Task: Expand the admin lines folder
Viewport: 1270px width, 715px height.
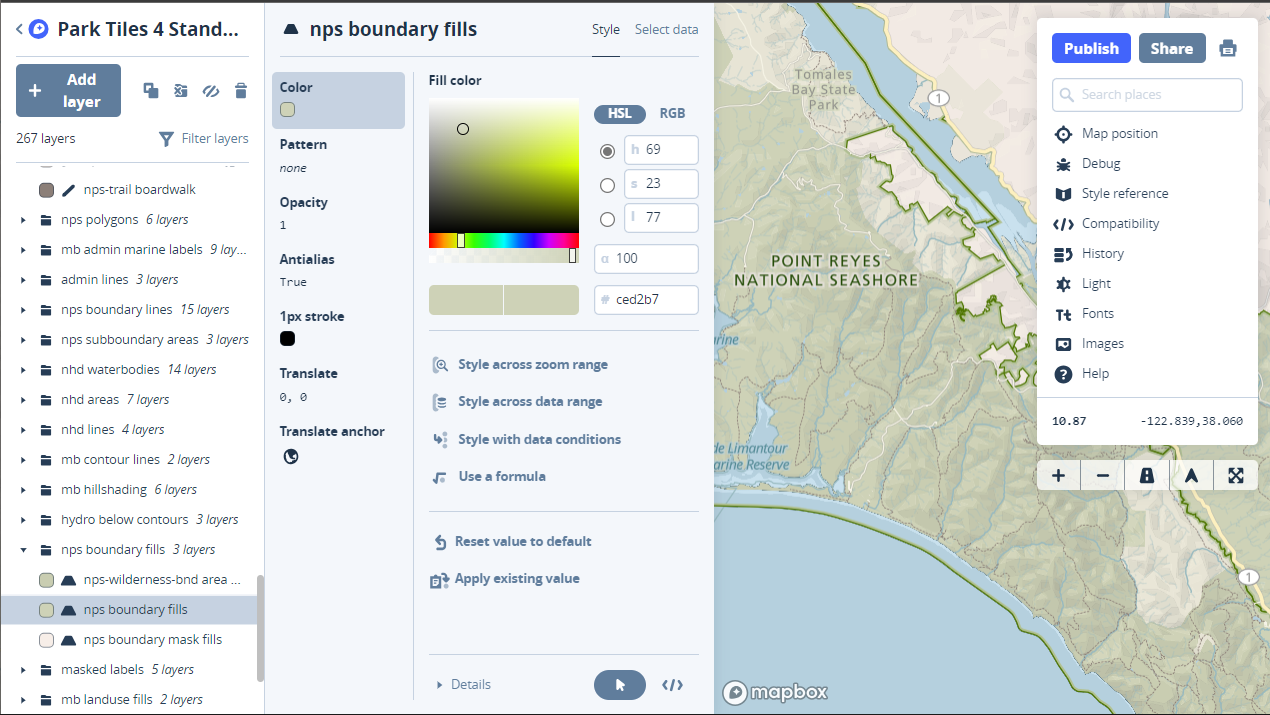Action: click(23, 280)
